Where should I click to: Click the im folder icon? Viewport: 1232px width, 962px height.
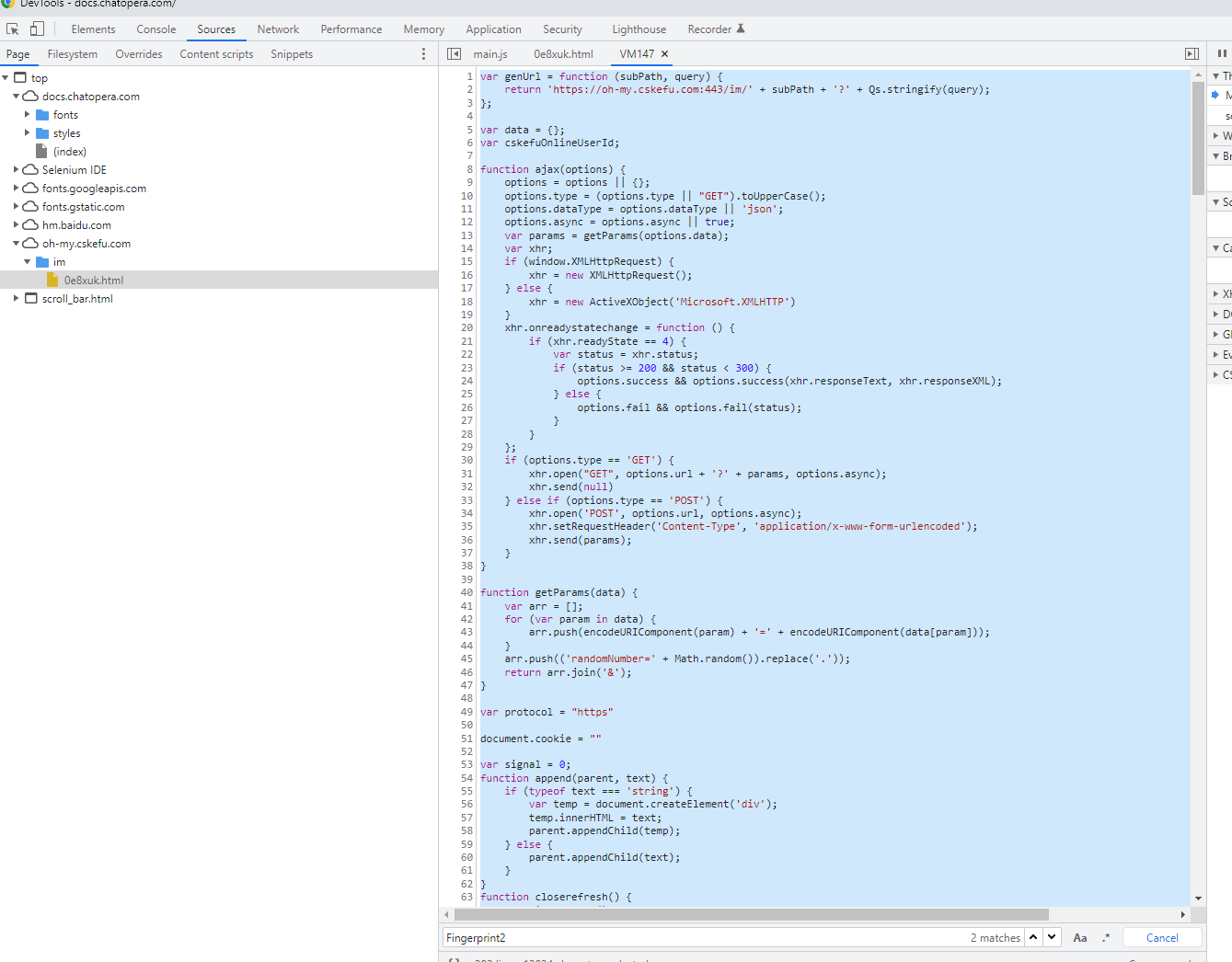click(42, 262)
